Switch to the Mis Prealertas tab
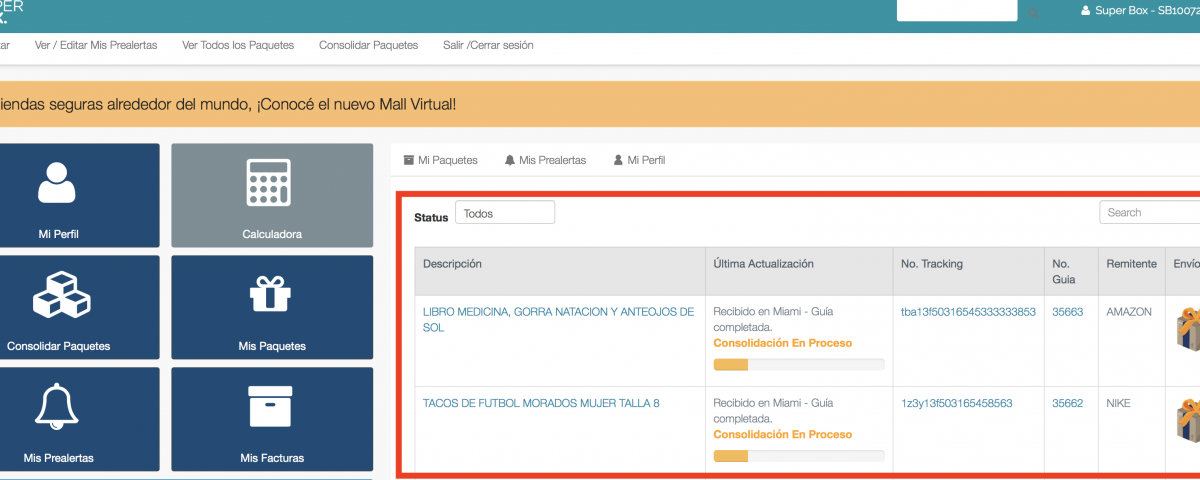This screenshot has width=1200, height=480. (x=545, y=160)
